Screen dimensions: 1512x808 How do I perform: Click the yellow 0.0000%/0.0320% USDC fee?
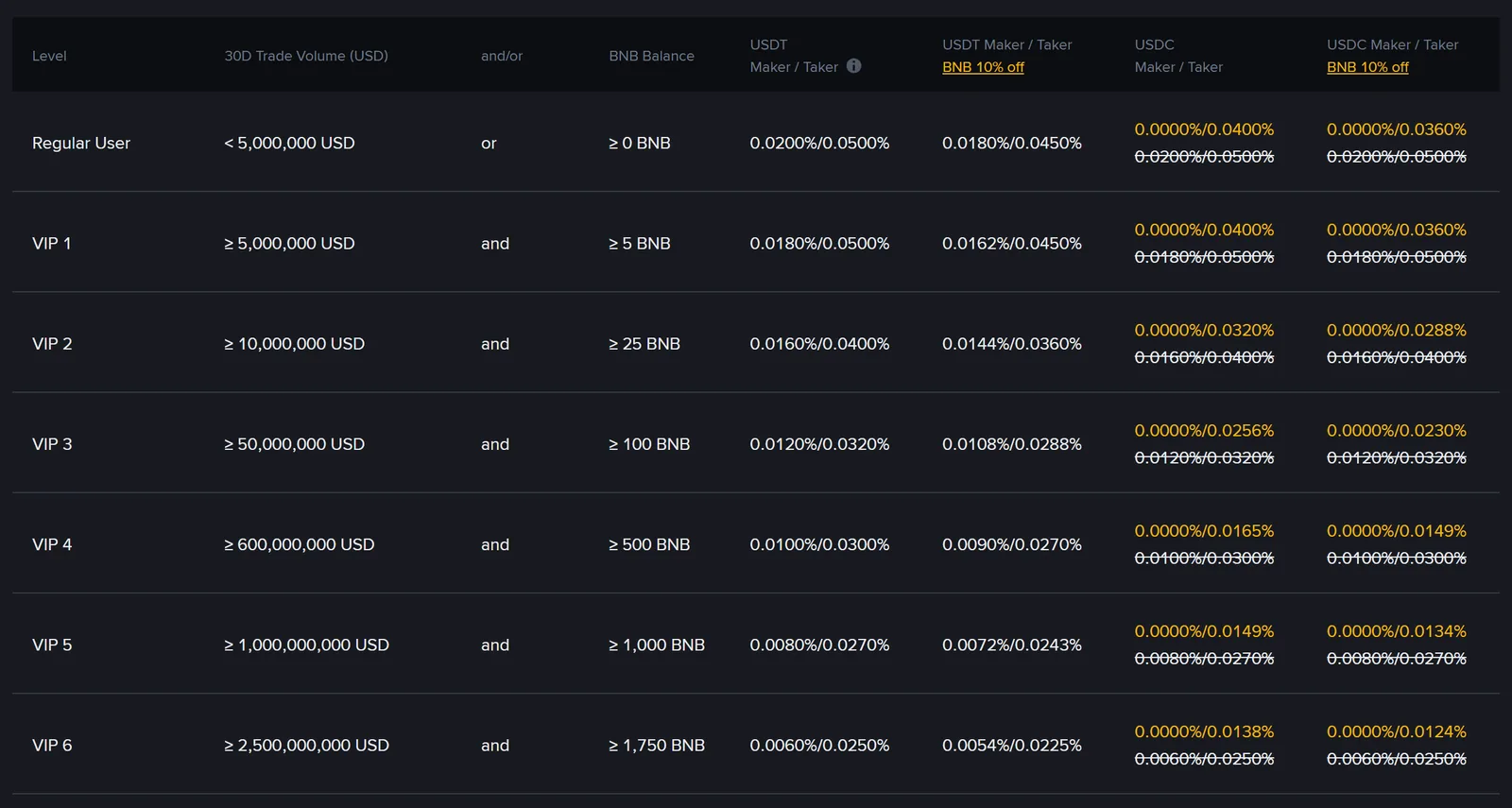(x=1204, y=330)
